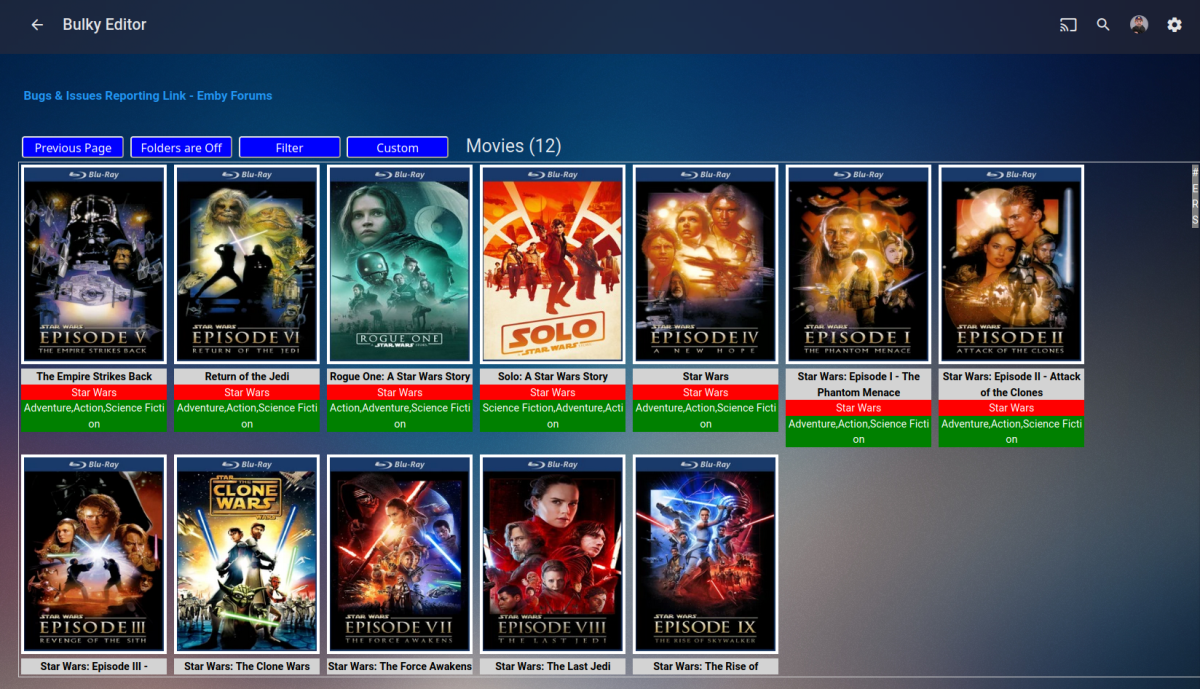Open Emby settings via the gear icon
Screen dimensions: 1200x689
click(x=1174, y=25)
